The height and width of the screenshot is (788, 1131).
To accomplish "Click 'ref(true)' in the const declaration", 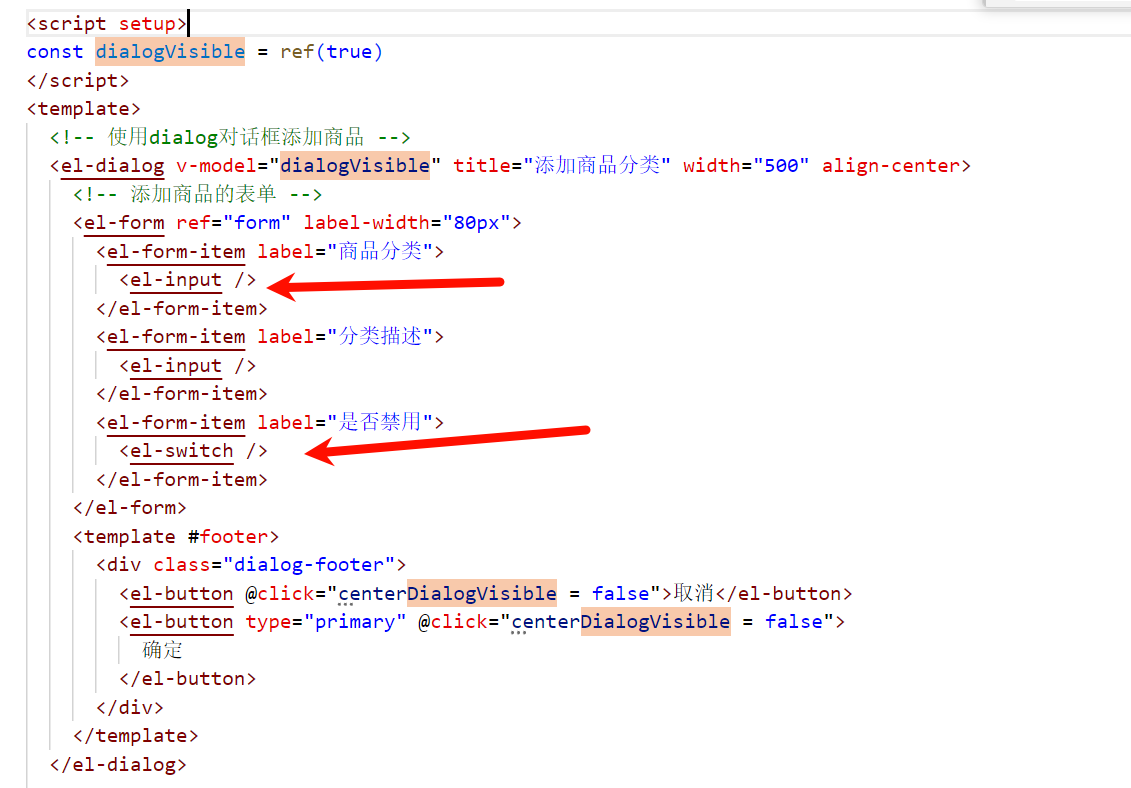I will pyautogui.click(x=331, y=52).
